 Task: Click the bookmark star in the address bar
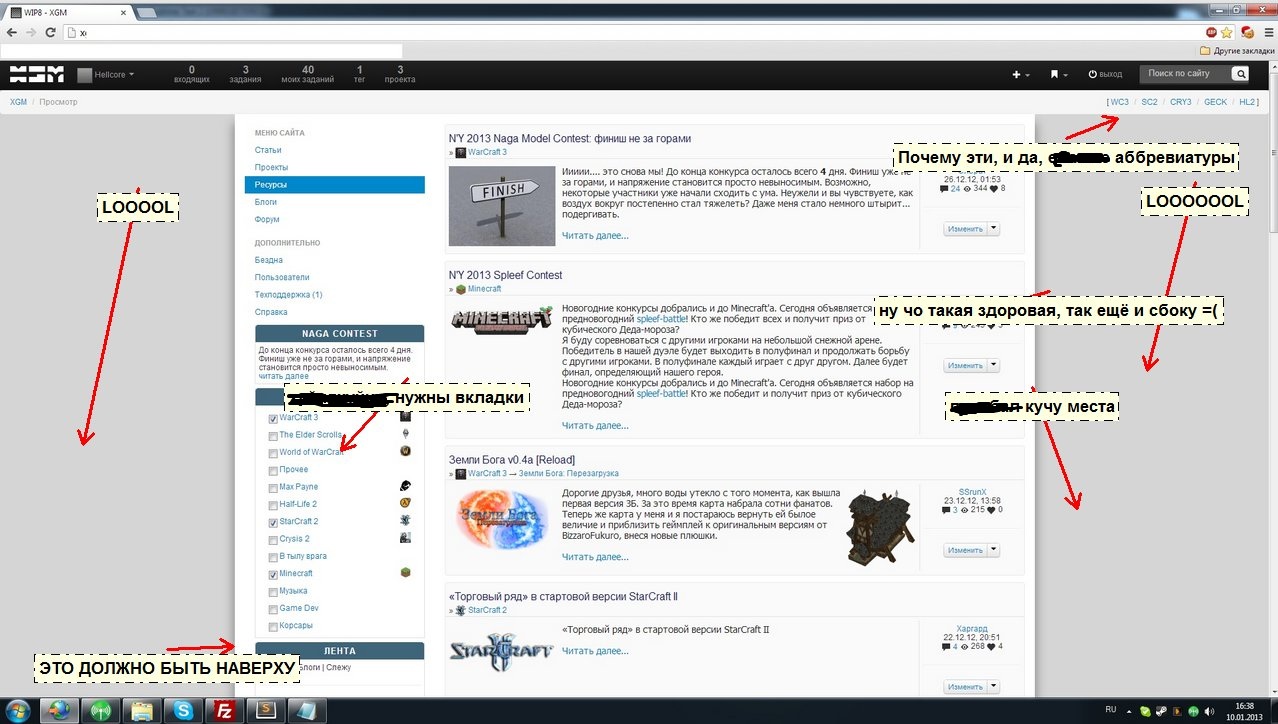coord(1226,32)
